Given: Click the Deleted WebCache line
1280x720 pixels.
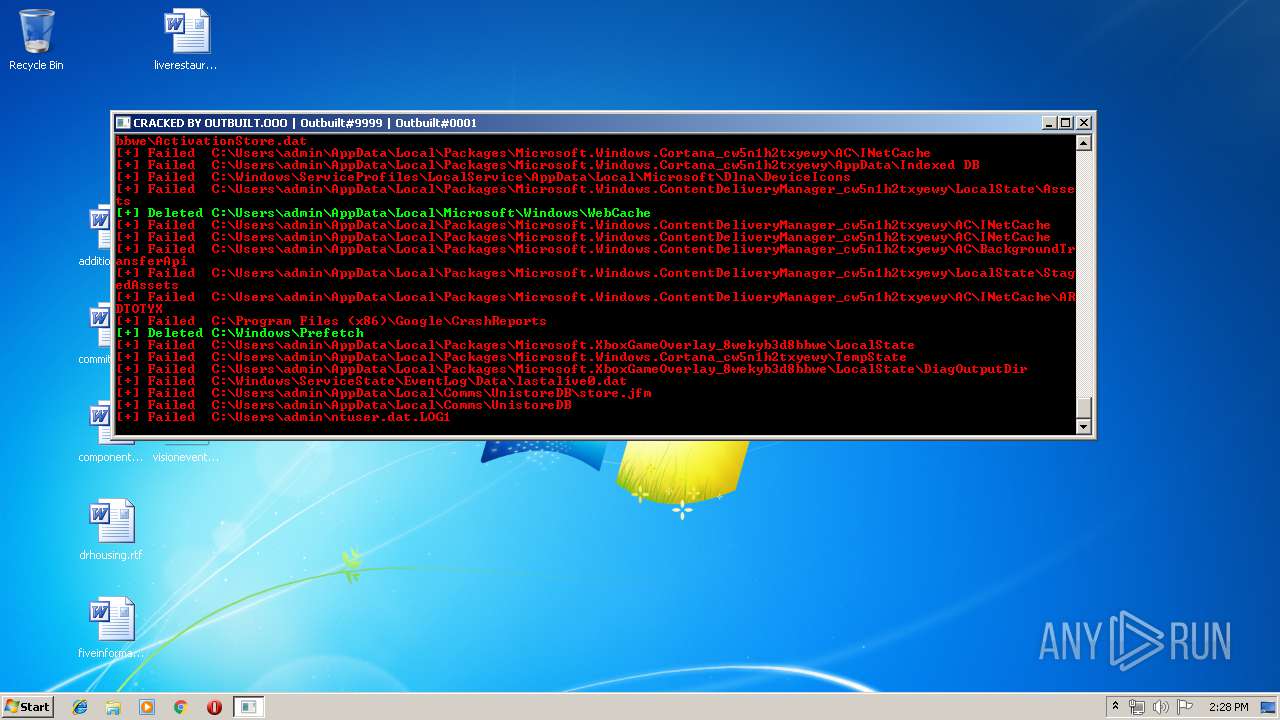Looking at the screenshot, I should 383,213.
